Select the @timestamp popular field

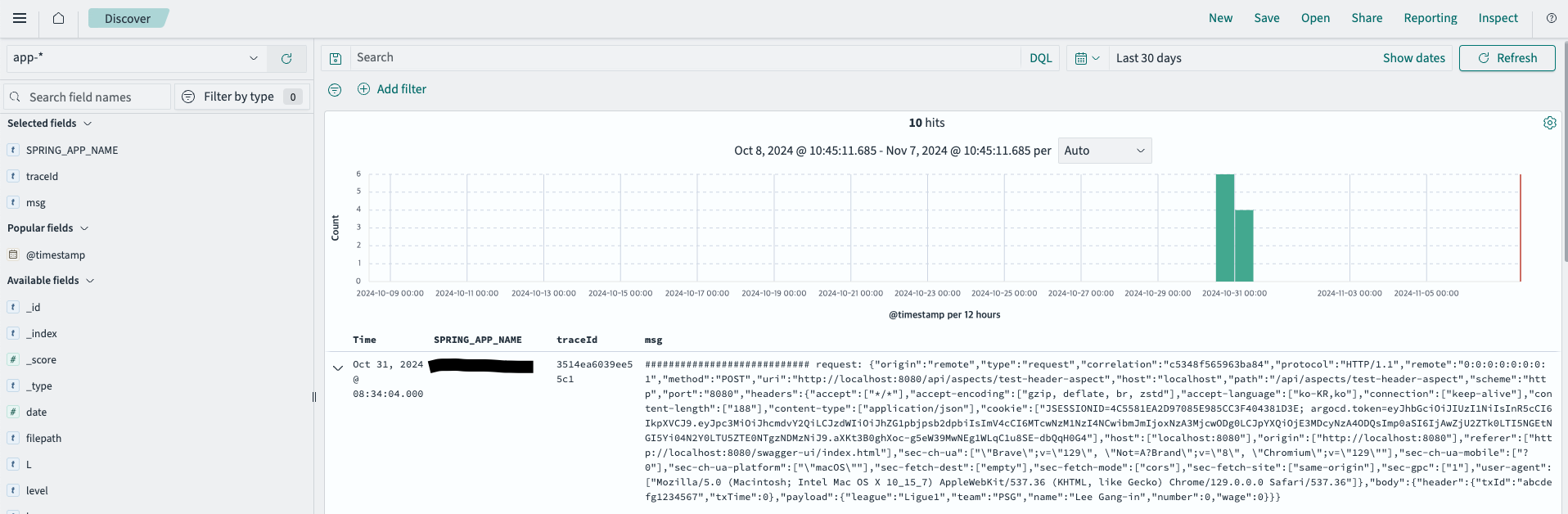(56, 255)
